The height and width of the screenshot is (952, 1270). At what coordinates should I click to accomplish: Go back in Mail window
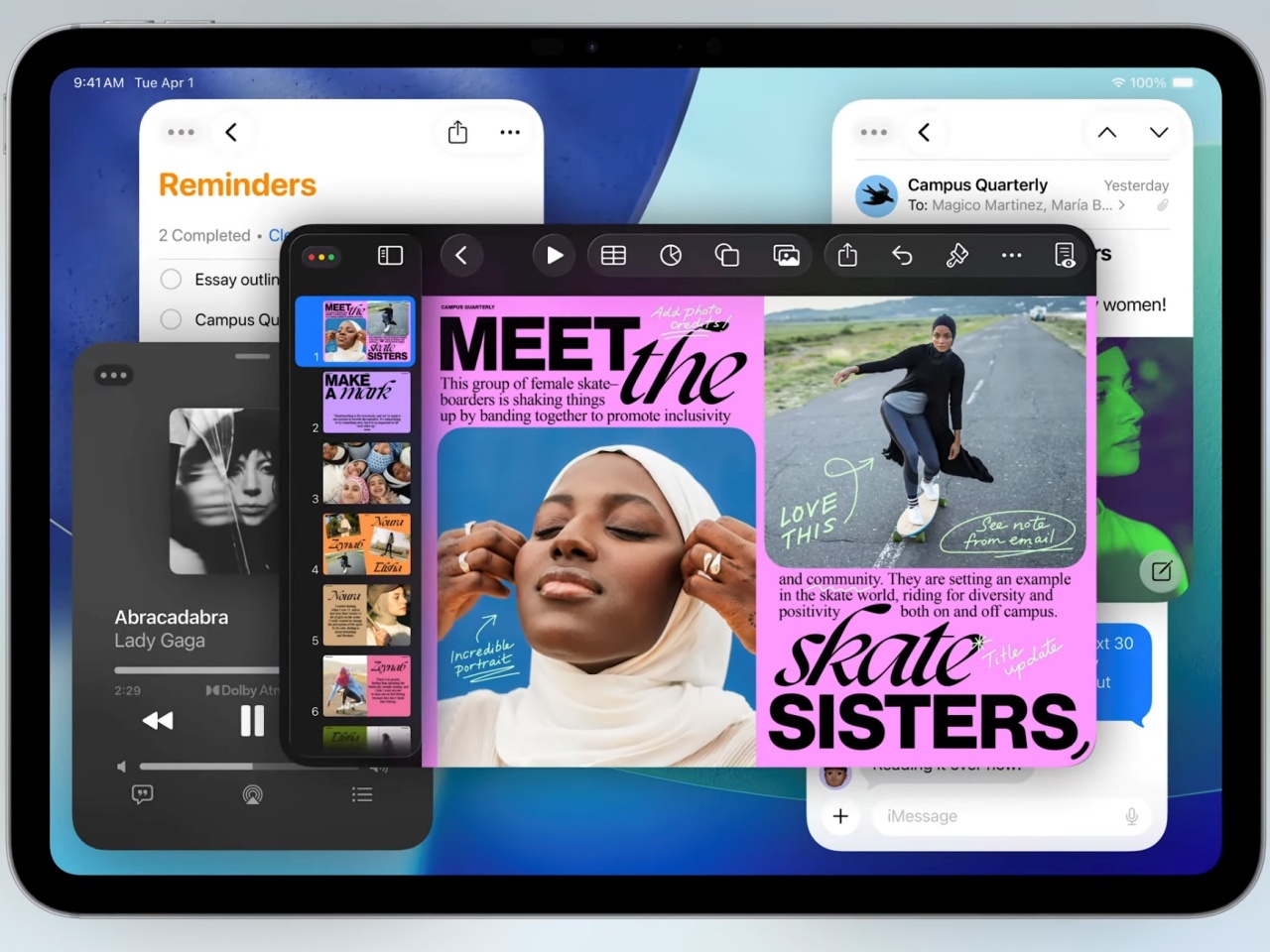(924, 132)
